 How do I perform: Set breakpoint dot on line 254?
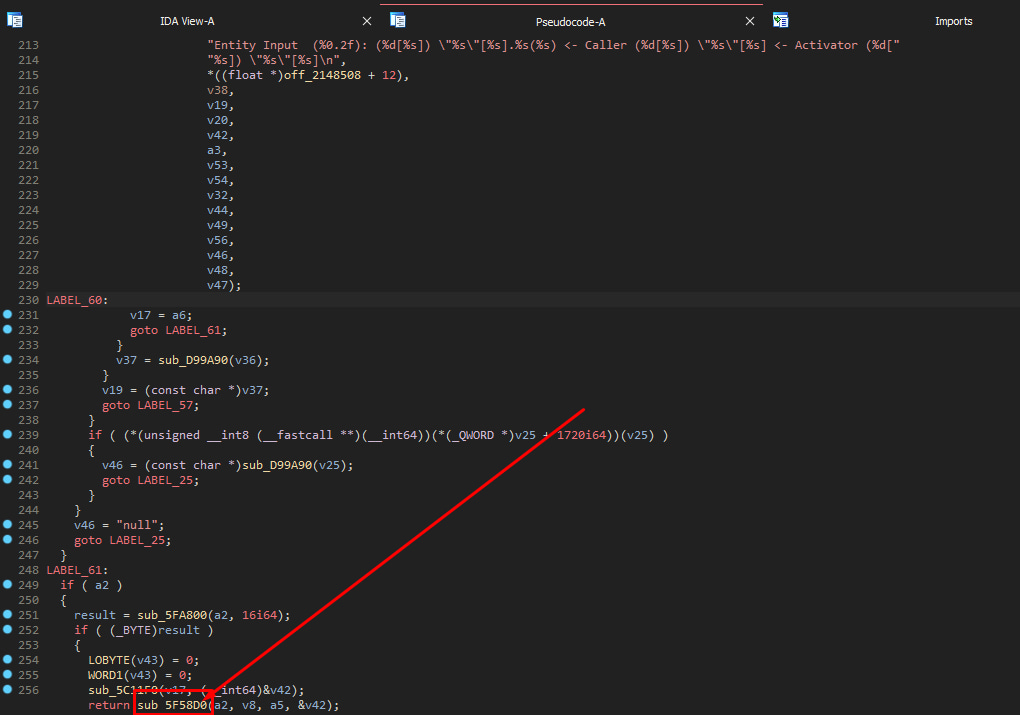pos(8,659)
